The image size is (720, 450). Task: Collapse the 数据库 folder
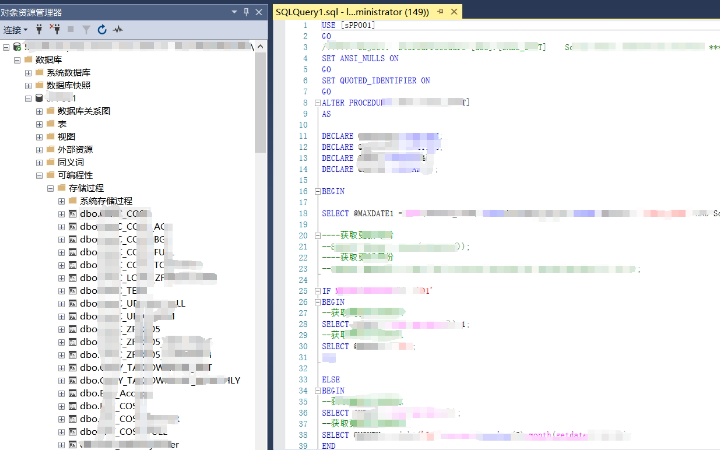[x=17, y=60]
